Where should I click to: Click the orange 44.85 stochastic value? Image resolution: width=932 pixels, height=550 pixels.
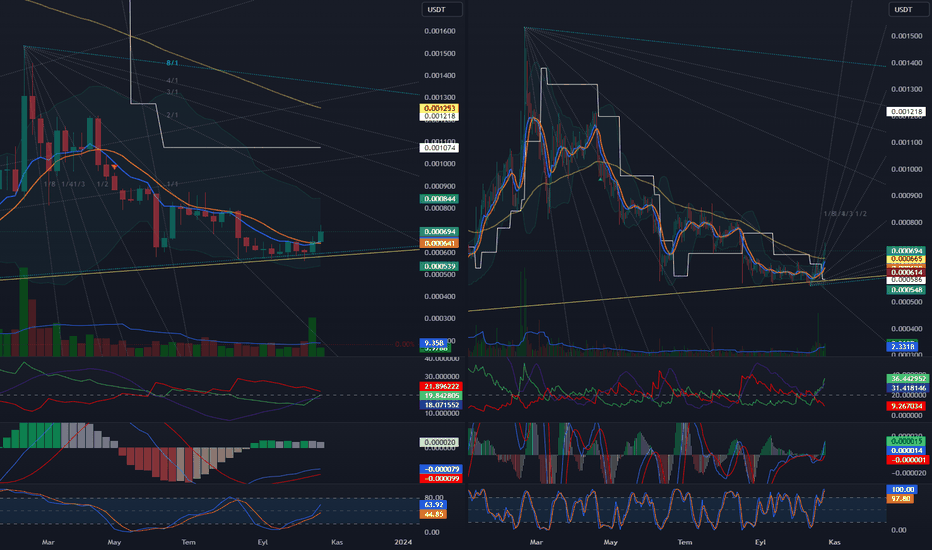(x=433, y=514)
